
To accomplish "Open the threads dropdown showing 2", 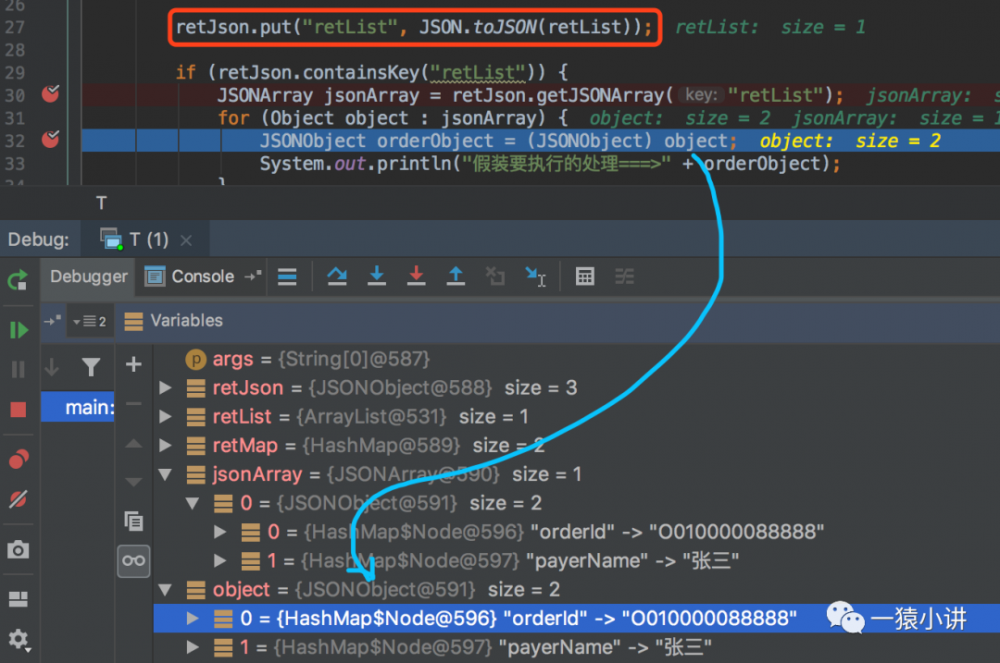I will [90, 321].
